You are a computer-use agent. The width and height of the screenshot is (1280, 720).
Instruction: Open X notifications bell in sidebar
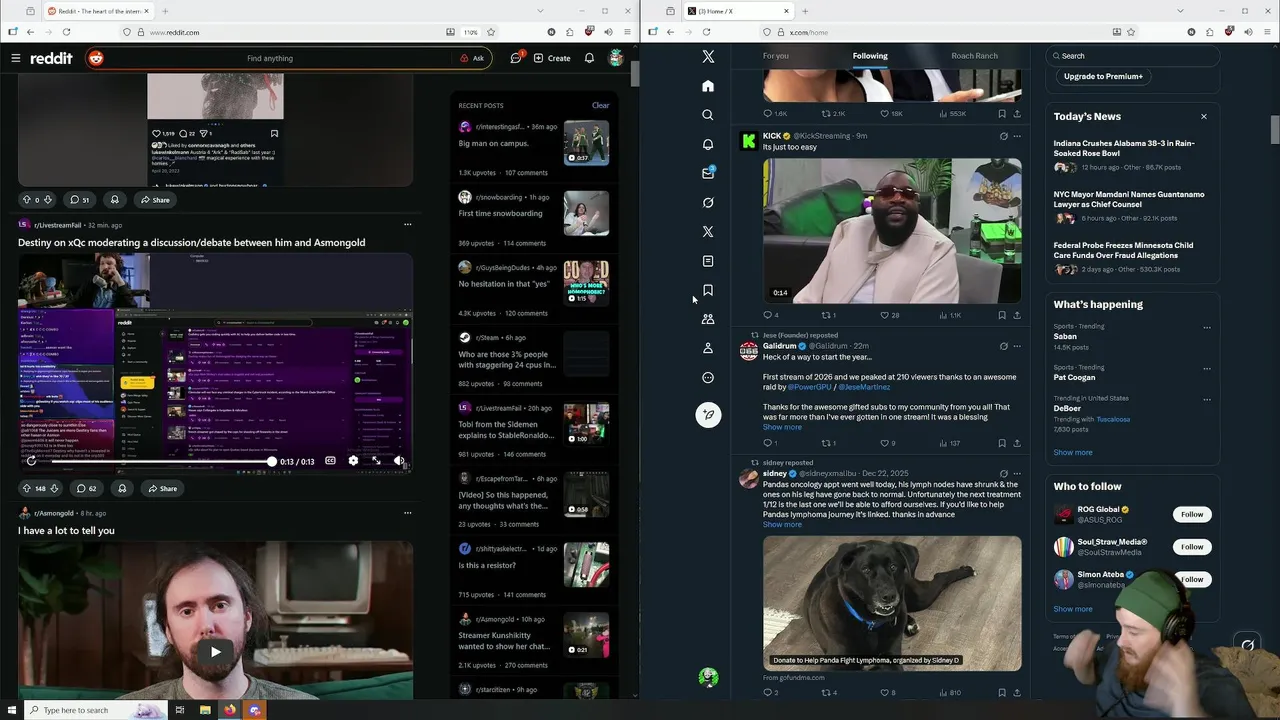[708, 144]
